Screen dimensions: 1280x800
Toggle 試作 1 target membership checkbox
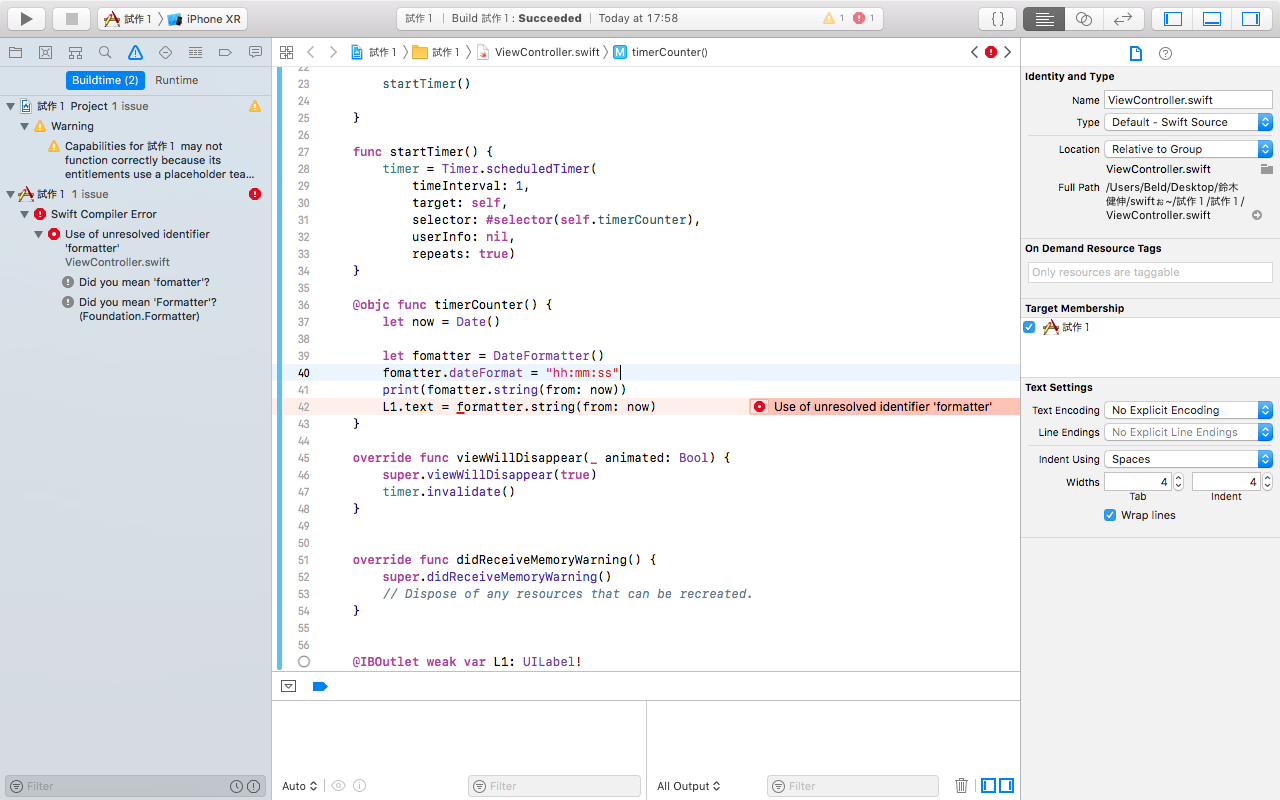[1029, 327]
